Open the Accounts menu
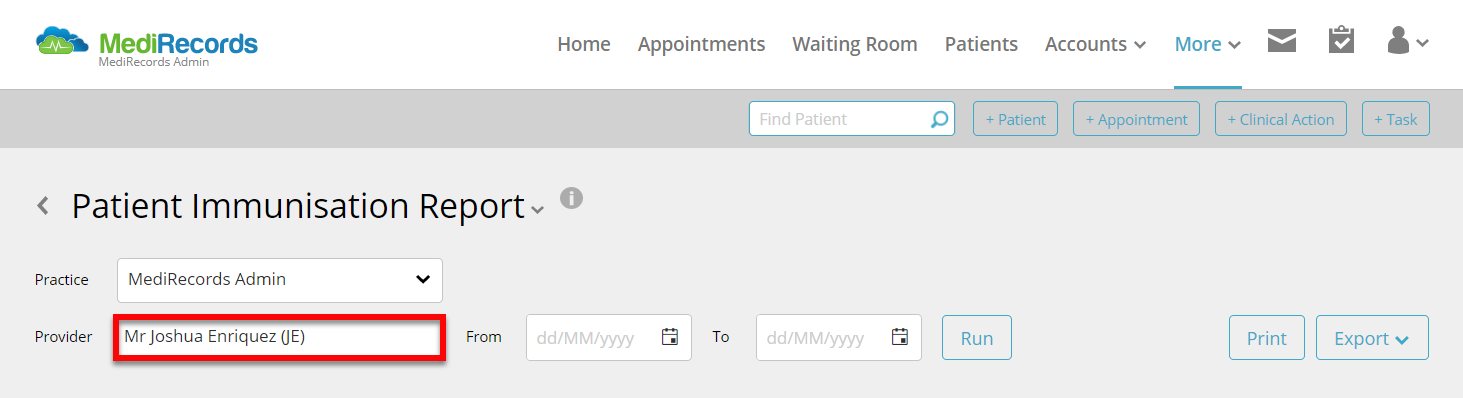Image resolution: width=1463 pixels, height=398 pixels. pyautogui.click(x=1095, y=44)
